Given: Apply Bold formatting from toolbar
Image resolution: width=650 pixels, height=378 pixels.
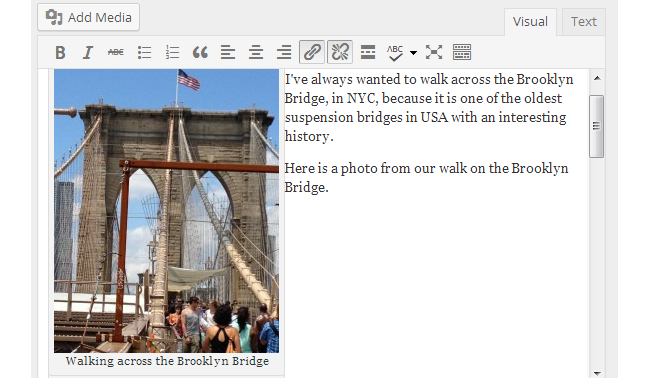Looking at the screenshot, I should click(x=60, y=53).
